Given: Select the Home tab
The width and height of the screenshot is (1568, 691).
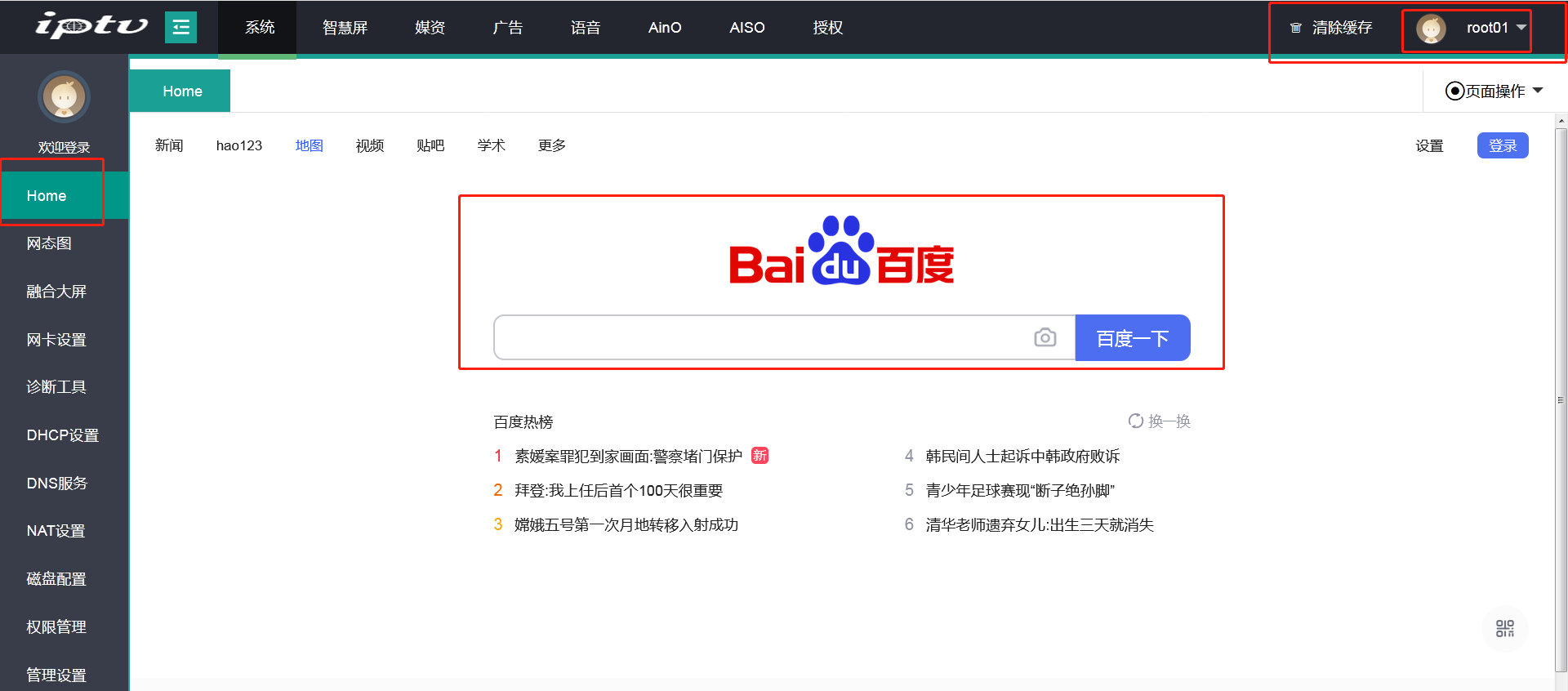Looking at the screenshot, I should point(181,91).
